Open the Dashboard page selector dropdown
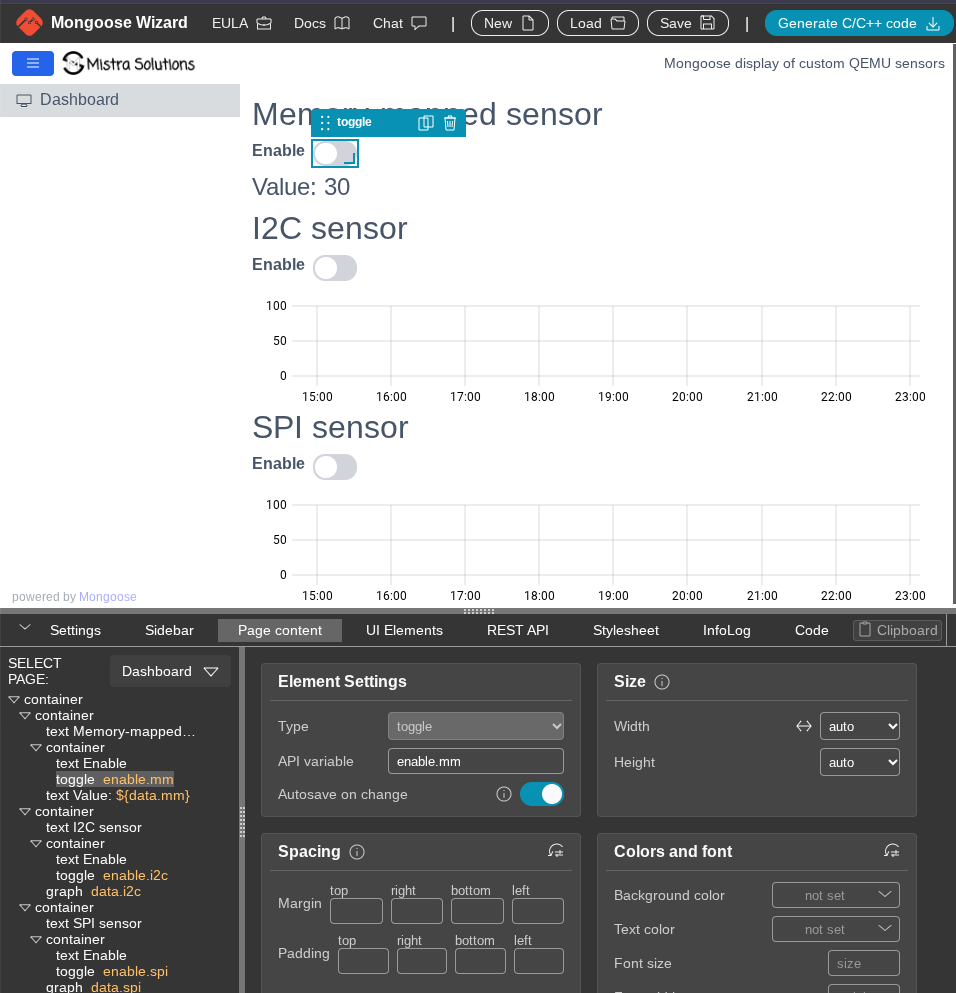The width and height of the screenshot is (956, 993). (x=170, y=672)
